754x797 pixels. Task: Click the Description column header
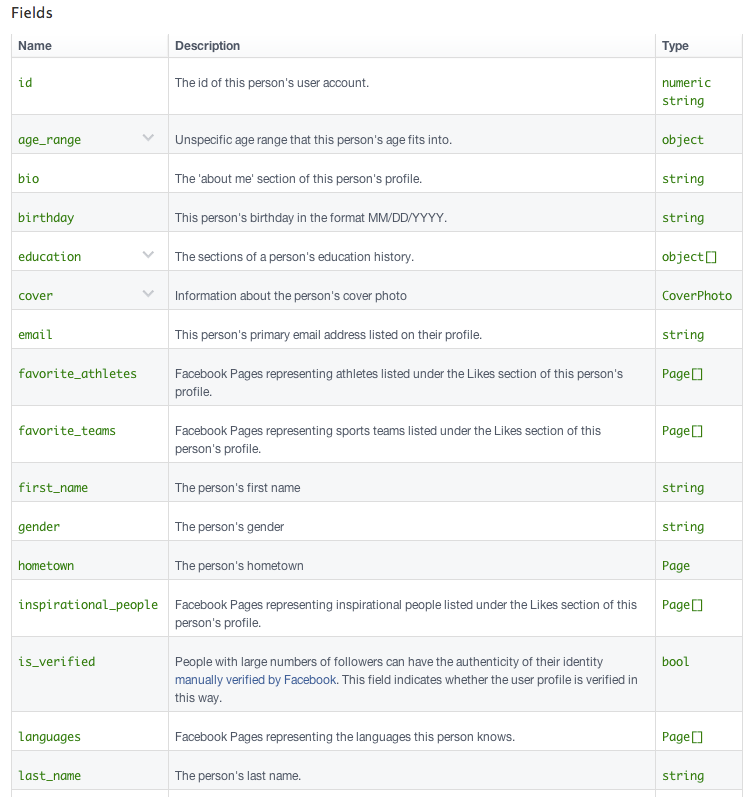click(x=207, y=46)
